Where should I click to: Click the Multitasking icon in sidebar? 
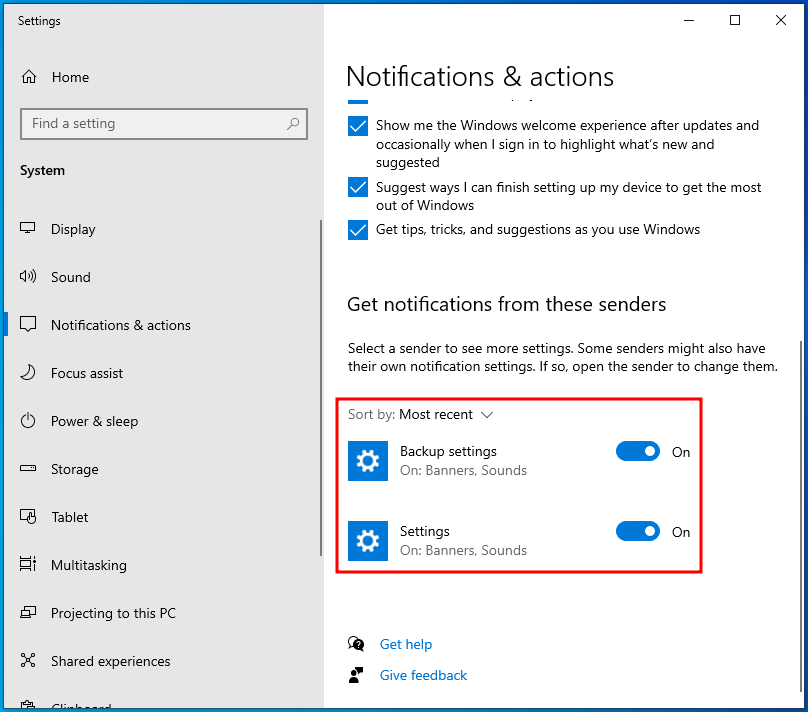click(x=28, y=564)
